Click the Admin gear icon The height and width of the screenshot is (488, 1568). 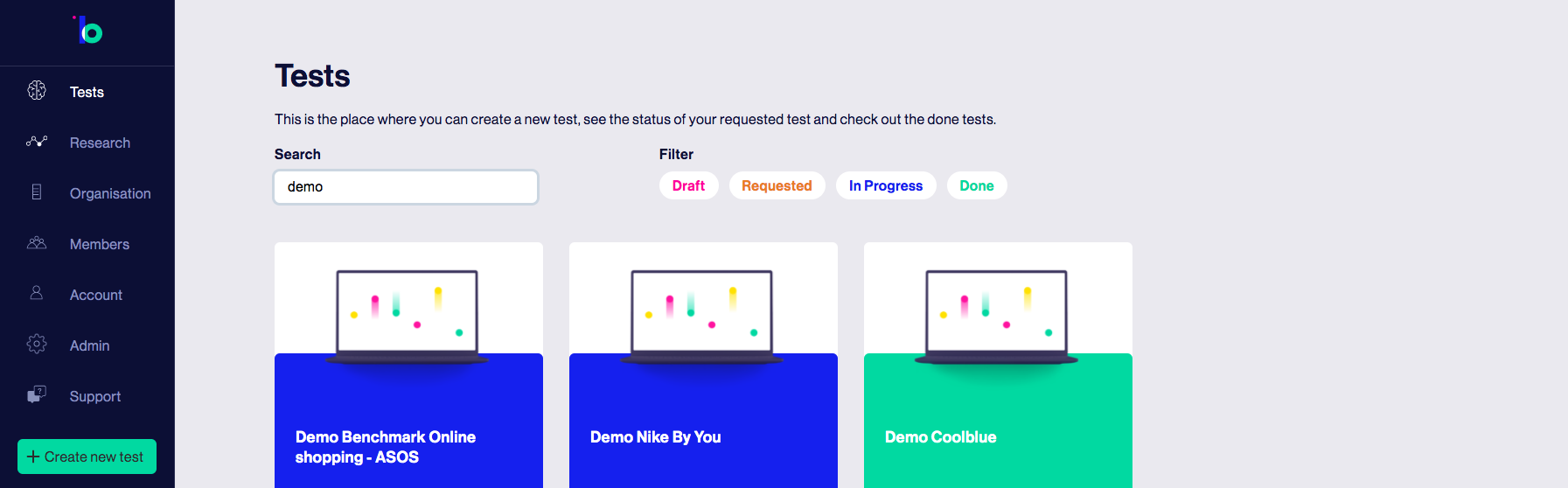pyautogui.click(x=37, y=344)
